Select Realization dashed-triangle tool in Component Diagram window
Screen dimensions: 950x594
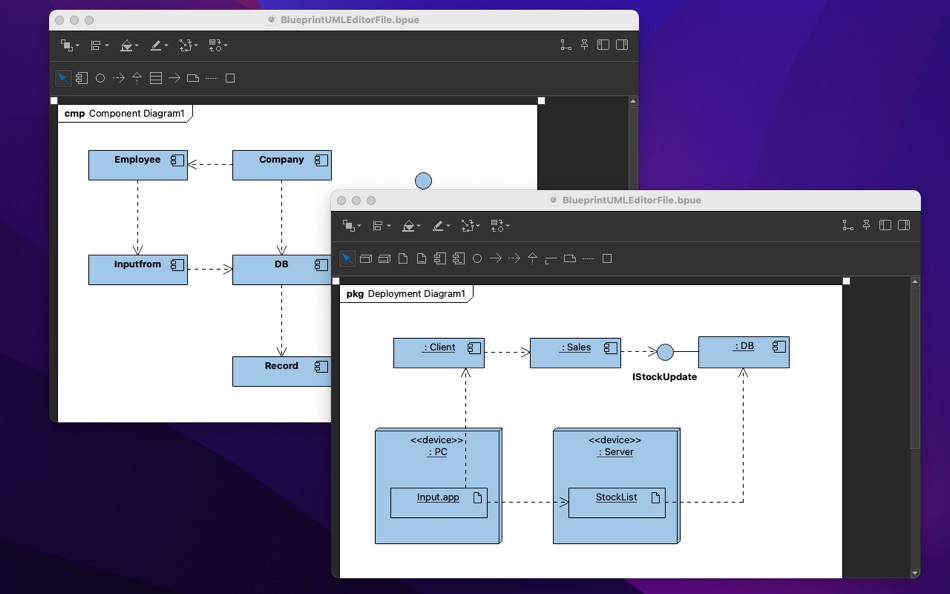137,78
